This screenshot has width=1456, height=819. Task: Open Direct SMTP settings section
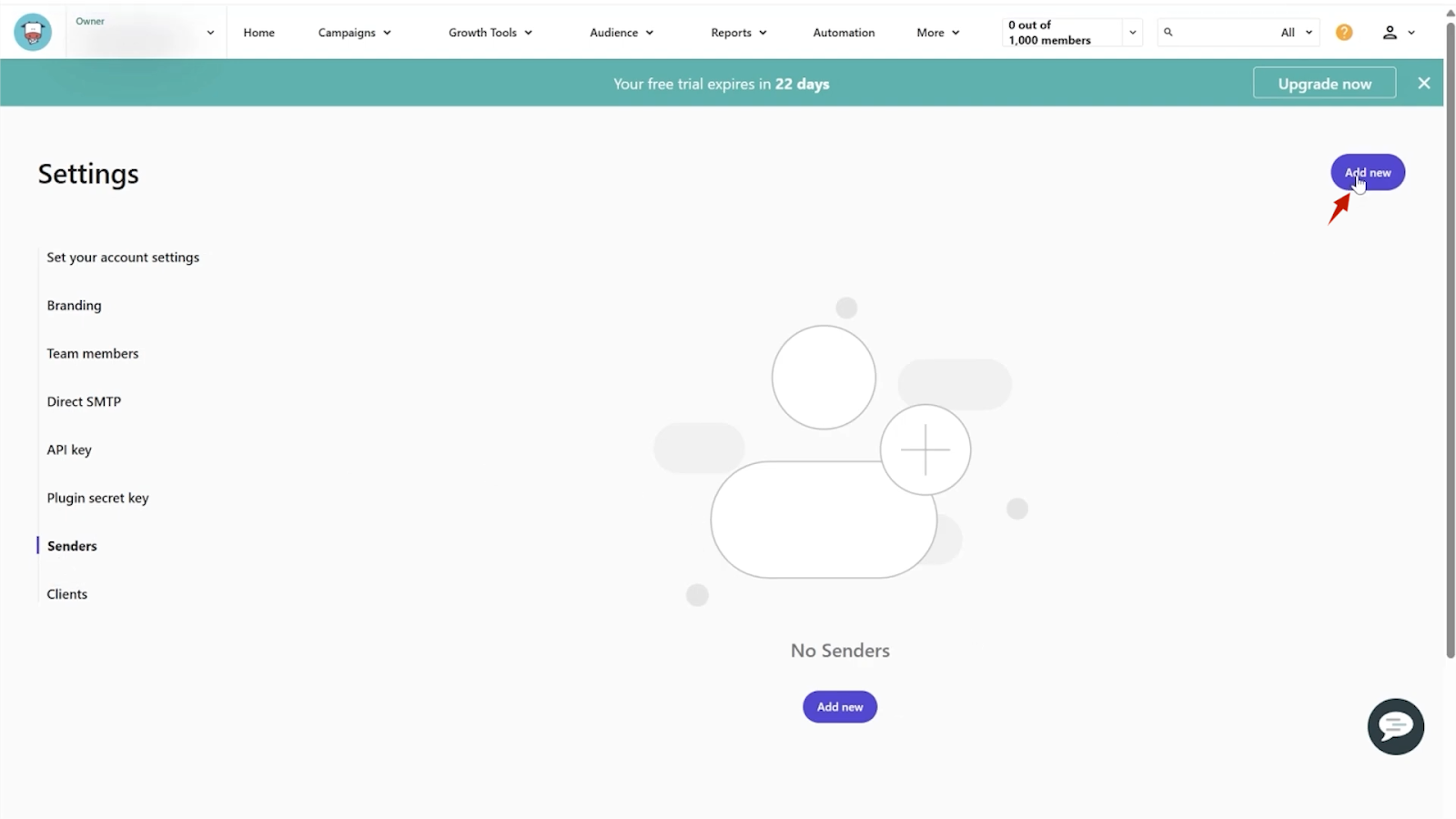click(x=84, y=401)
